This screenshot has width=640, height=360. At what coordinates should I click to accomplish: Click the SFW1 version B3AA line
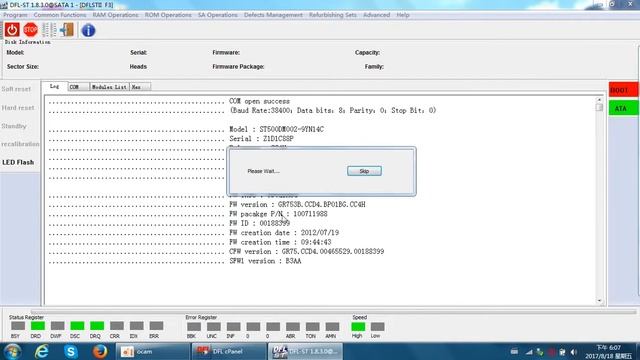pos(265,261)
